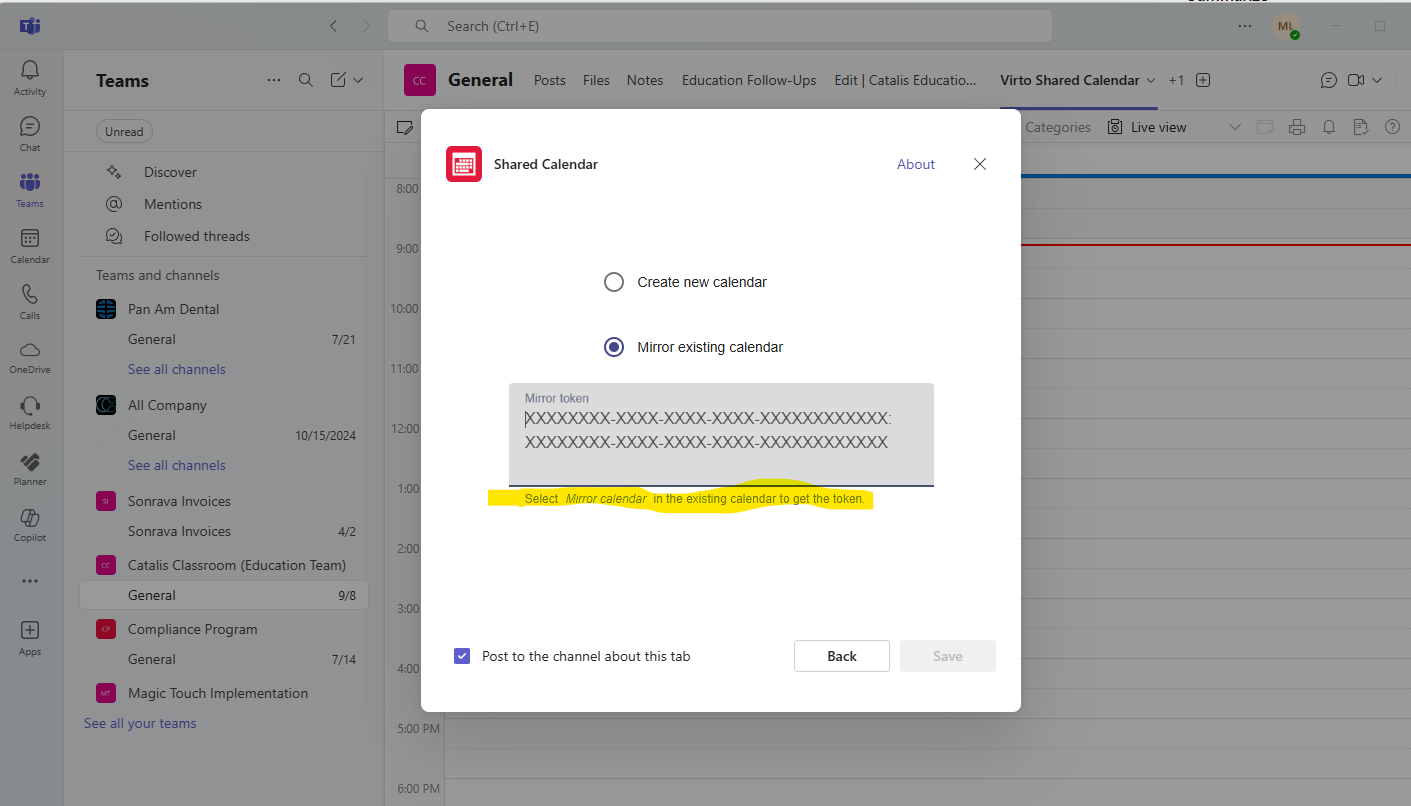Open Chat from the left rail
Viewport: 1411px width, 806px height.
[30, 133]
